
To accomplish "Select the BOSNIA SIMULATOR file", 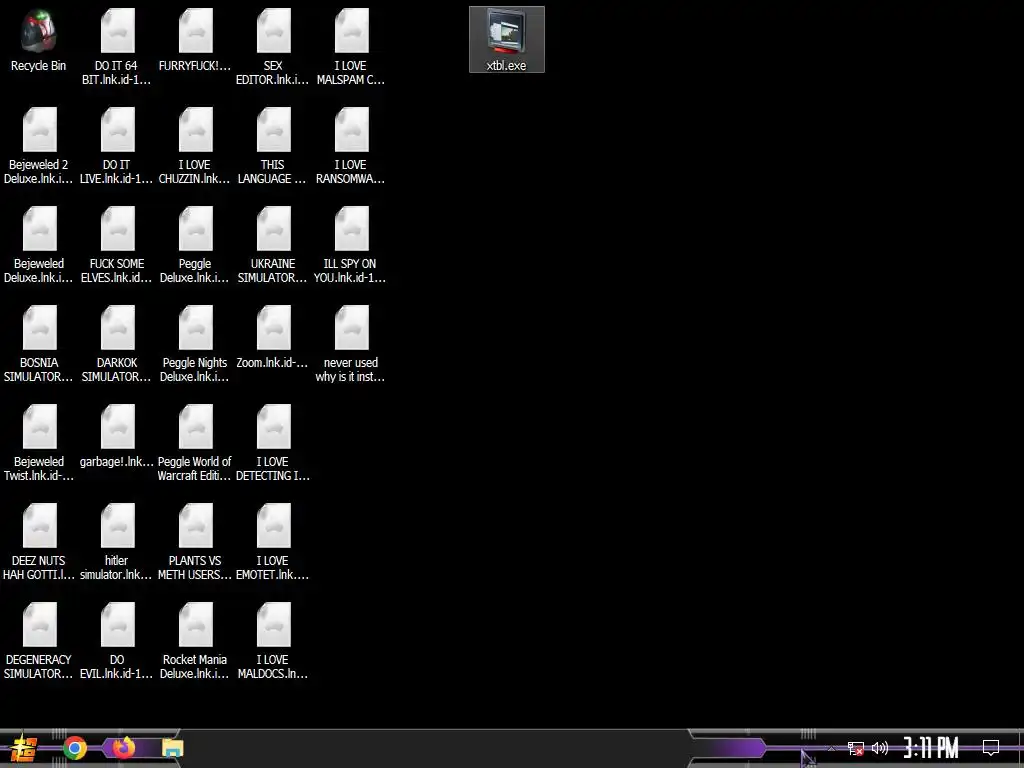I will click(x=39, y=344).
